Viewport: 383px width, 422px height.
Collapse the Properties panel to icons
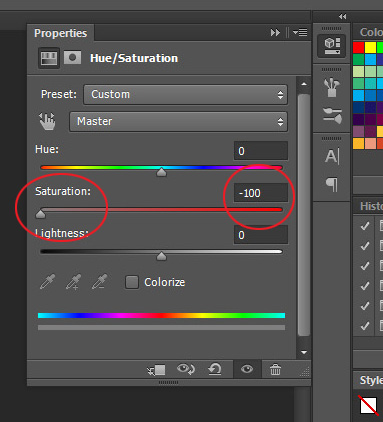tap(275, 33)
